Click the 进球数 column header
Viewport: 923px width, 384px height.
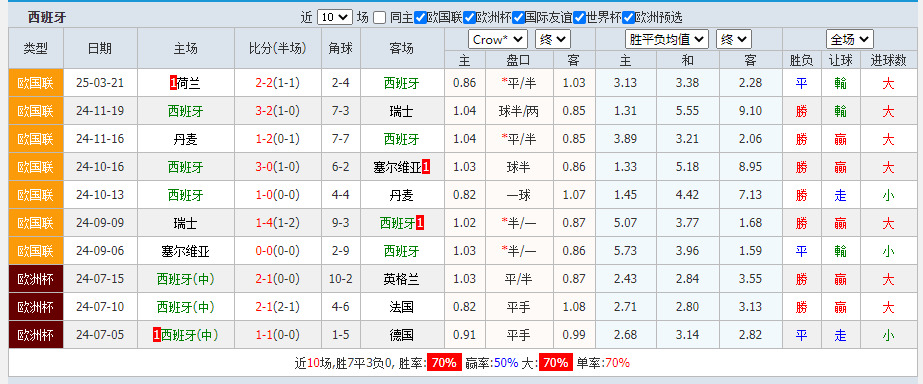(888, 60)
